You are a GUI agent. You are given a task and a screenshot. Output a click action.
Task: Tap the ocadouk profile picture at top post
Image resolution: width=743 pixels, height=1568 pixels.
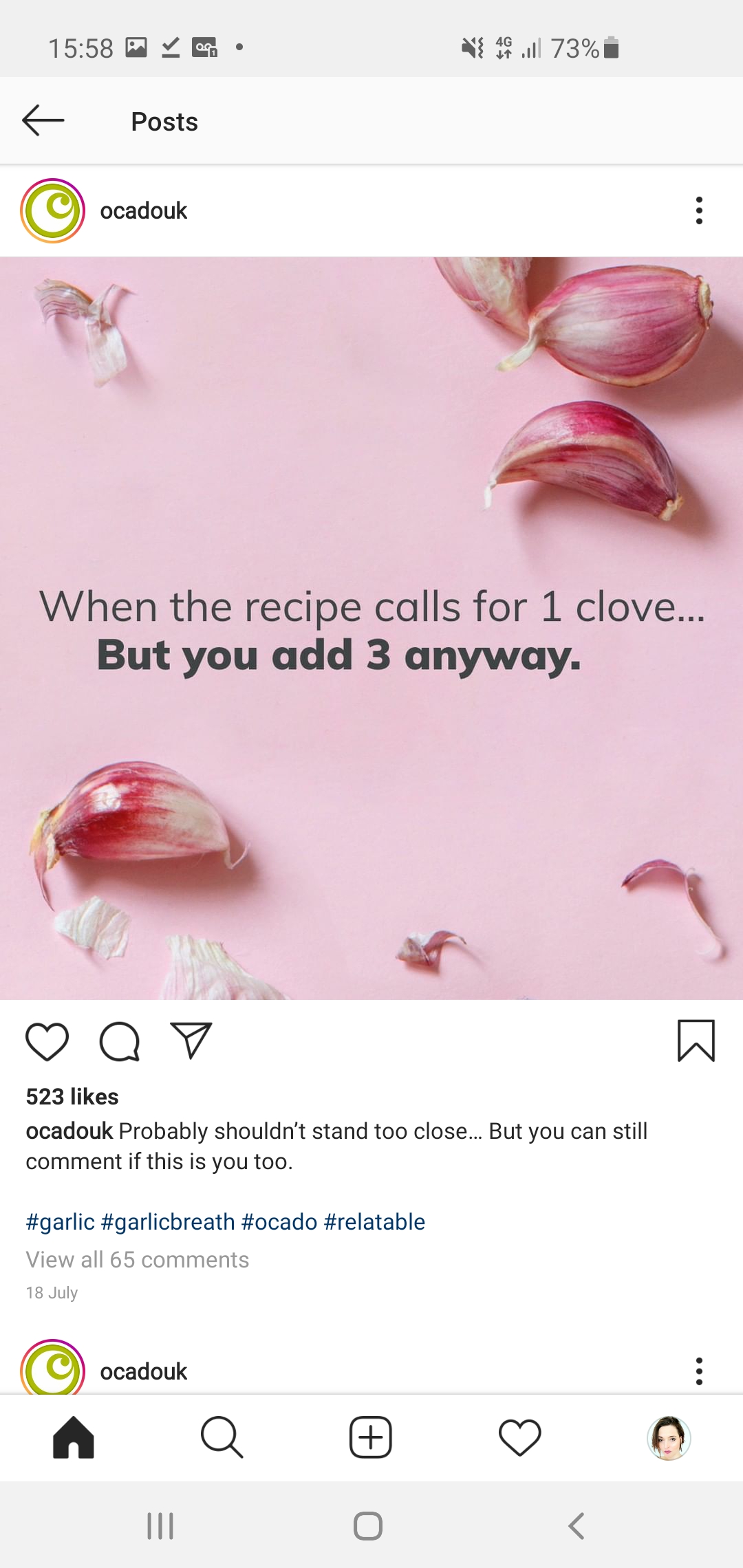click(x=53, y=210)
